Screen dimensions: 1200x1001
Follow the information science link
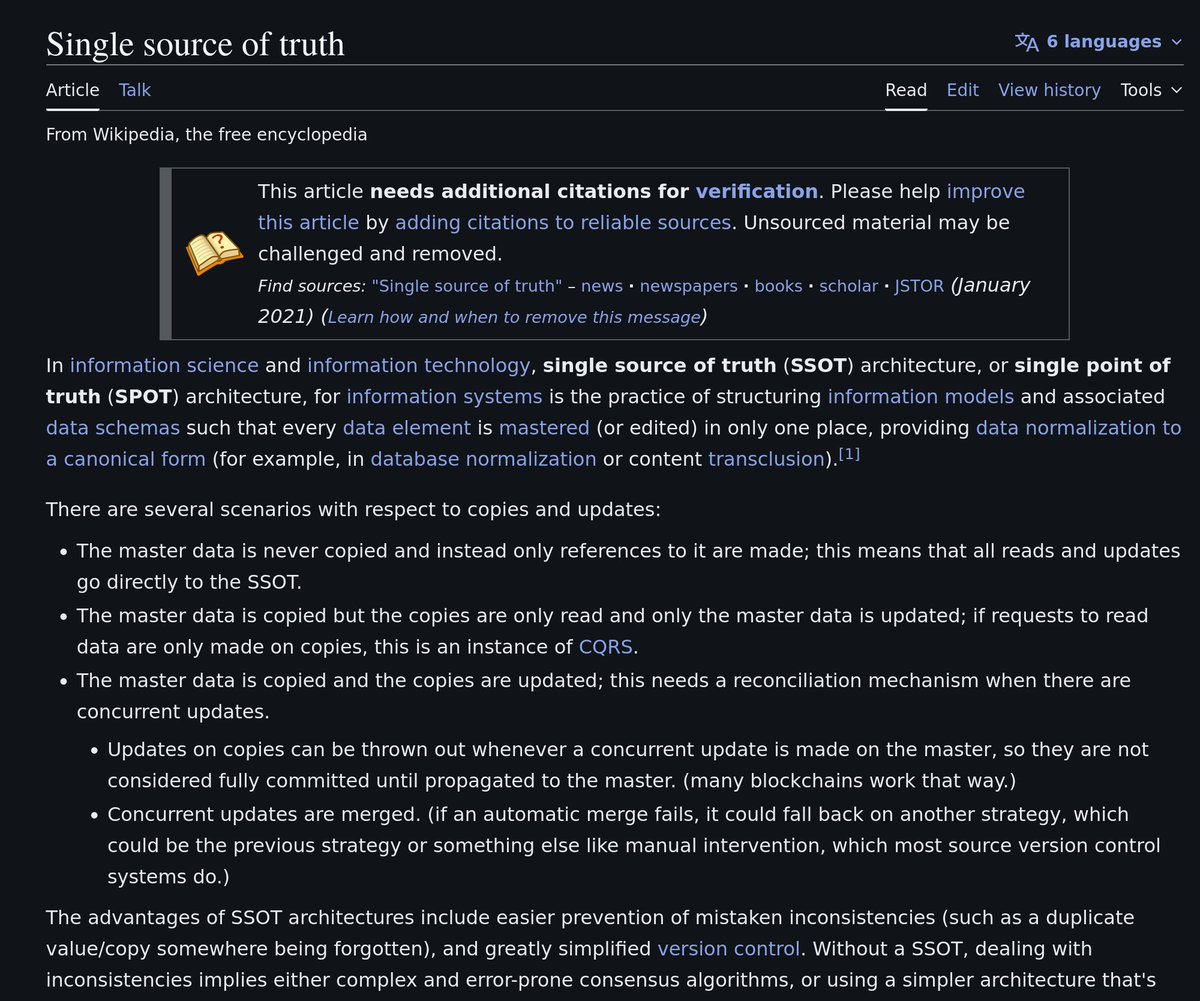(164, 366)
